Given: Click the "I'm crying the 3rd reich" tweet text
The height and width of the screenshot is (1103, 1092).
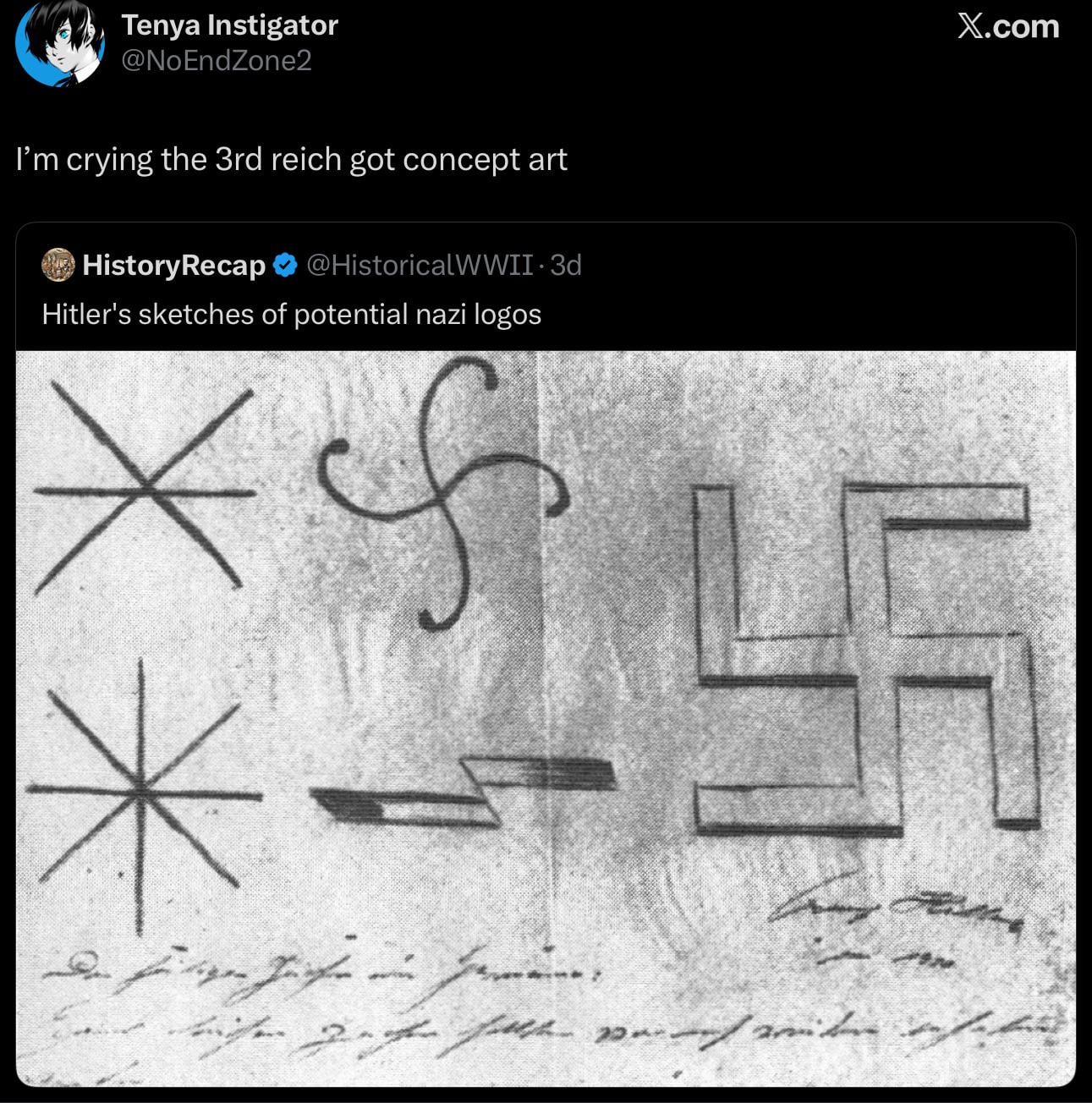Looking at the screenshot, I should [292, 159].
